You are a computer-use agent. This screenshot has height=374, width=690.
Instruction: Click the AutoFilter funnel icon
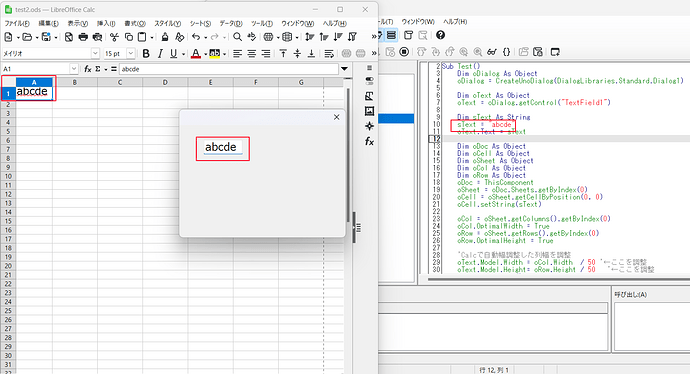pyautogui.click(x=352, y=37)
